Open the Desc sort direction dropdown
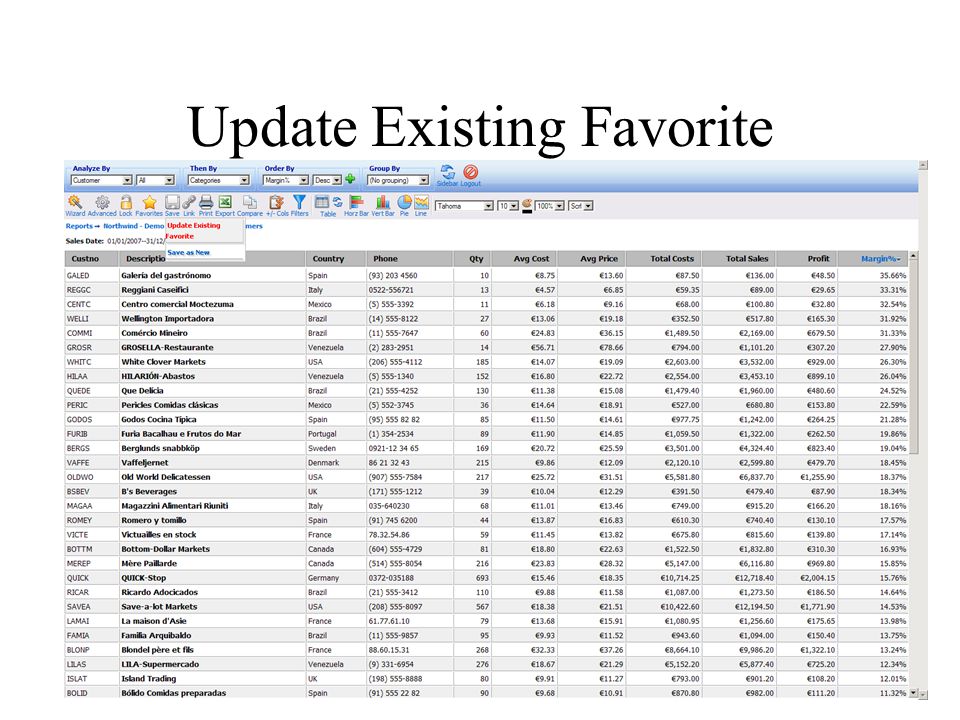The image size is (960, 720). pyautogui.click(x=328, y=180)
